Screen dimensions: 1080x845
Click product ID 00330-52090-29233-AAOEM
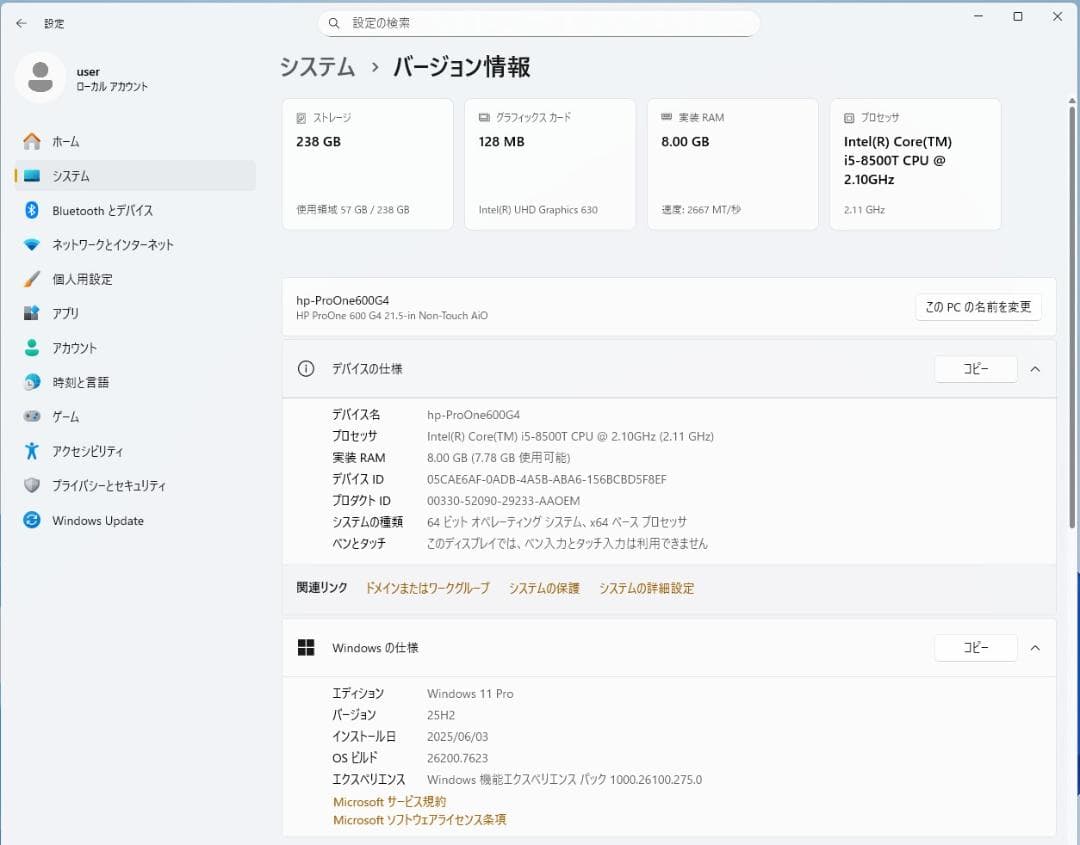(503, 501)
